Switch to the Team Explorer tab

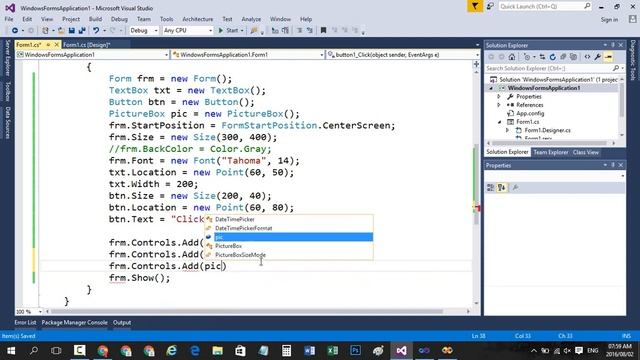click(x=551, y=152)
